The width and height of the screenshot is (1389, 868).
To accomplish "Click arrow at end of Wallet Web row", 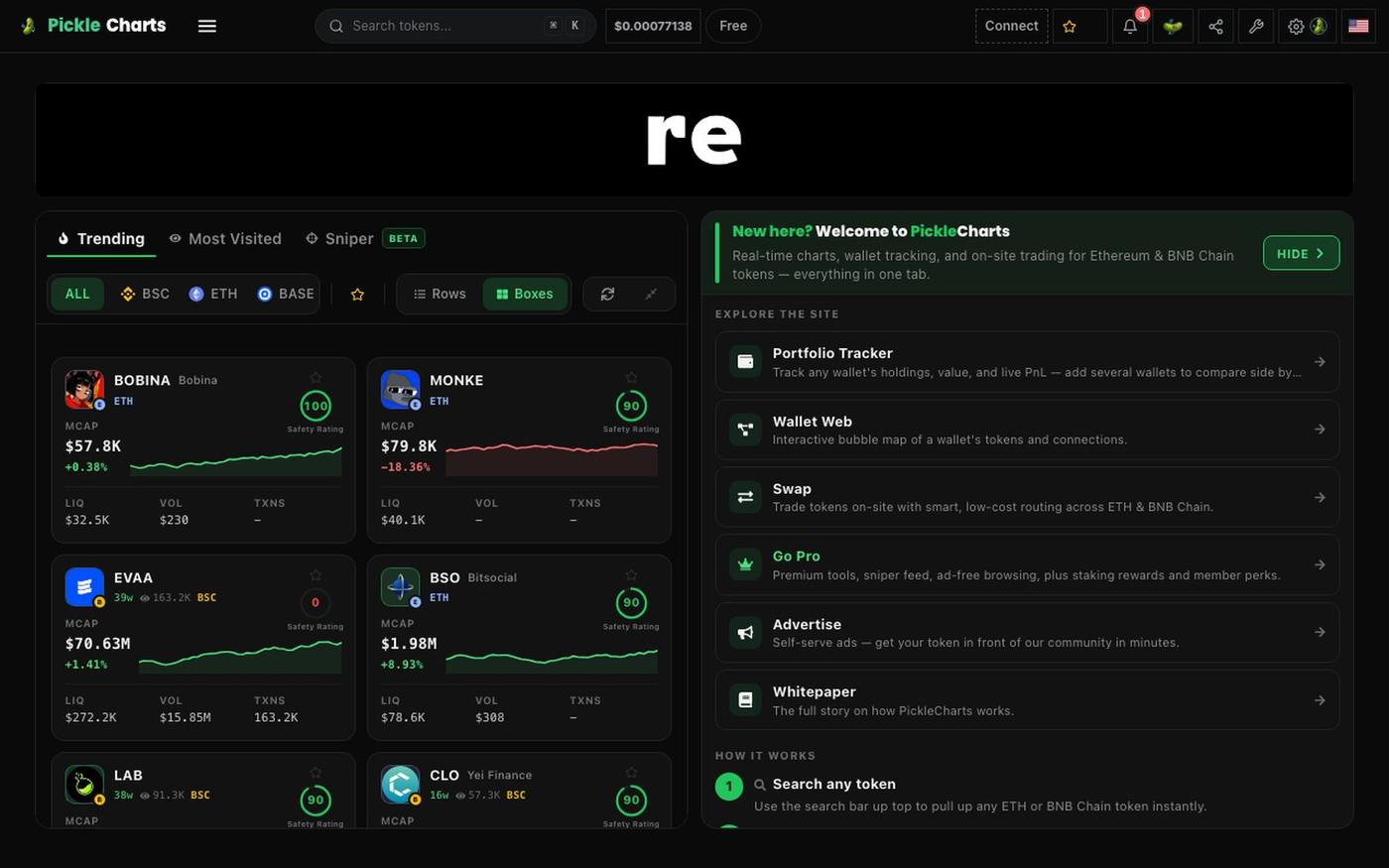I will (1320, 430).
